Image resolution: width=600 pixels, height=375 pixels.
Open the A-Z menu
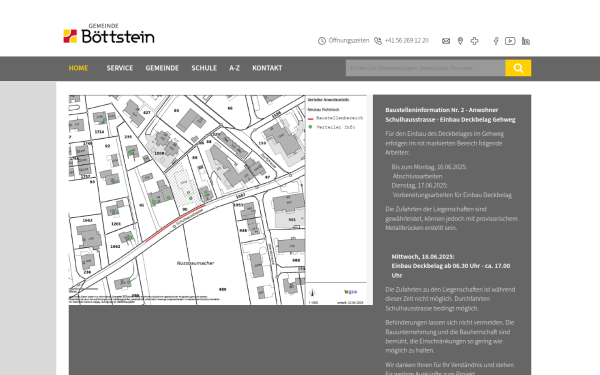point(235,68)
